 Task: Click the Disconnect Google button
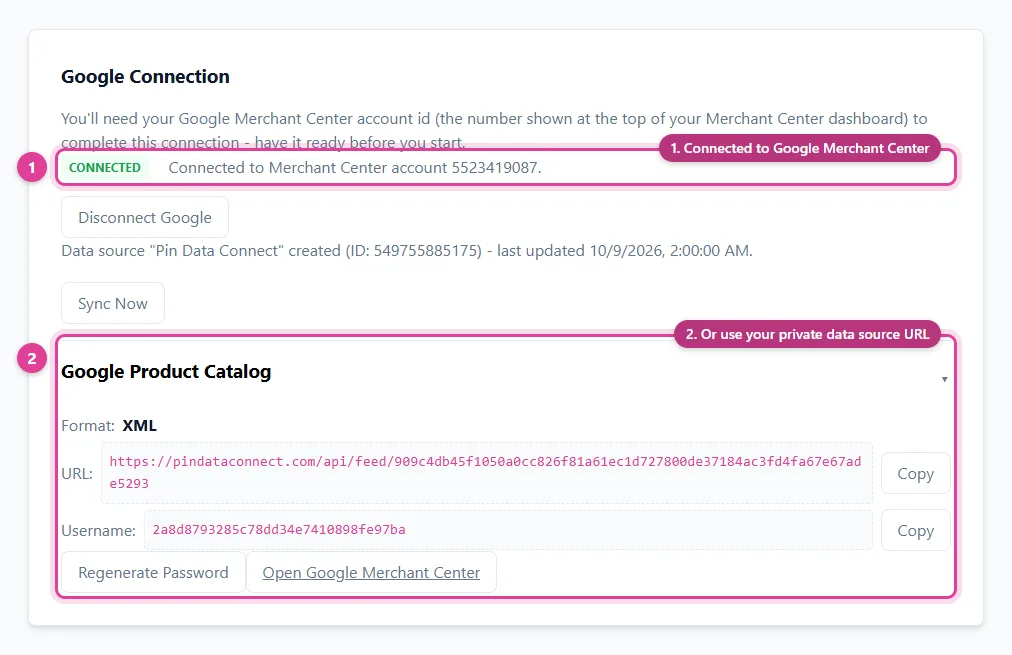point(145,217)
